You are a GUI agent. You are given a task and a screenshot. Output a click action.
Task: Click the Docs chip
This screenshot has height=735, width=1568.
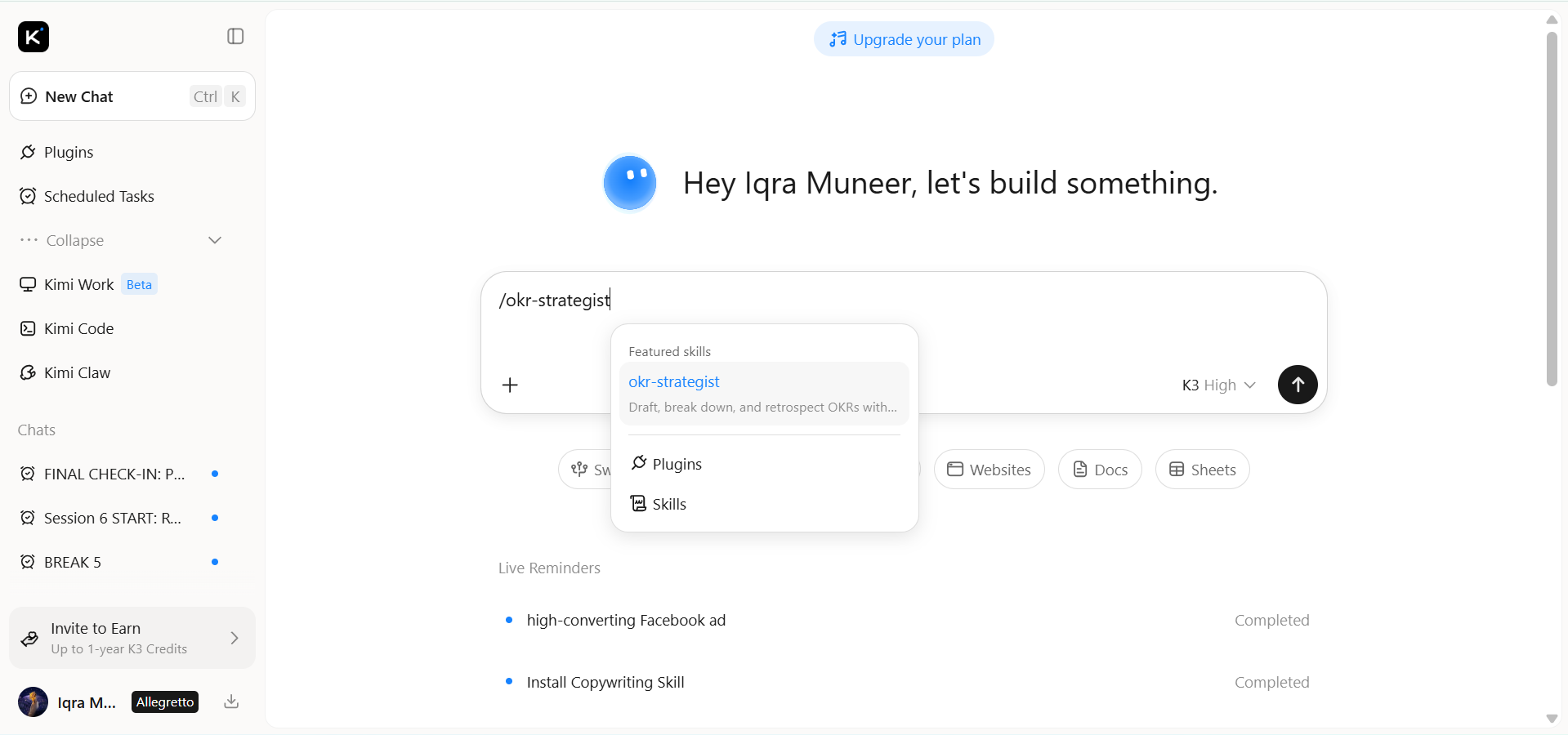click(x=1100, y=470)
